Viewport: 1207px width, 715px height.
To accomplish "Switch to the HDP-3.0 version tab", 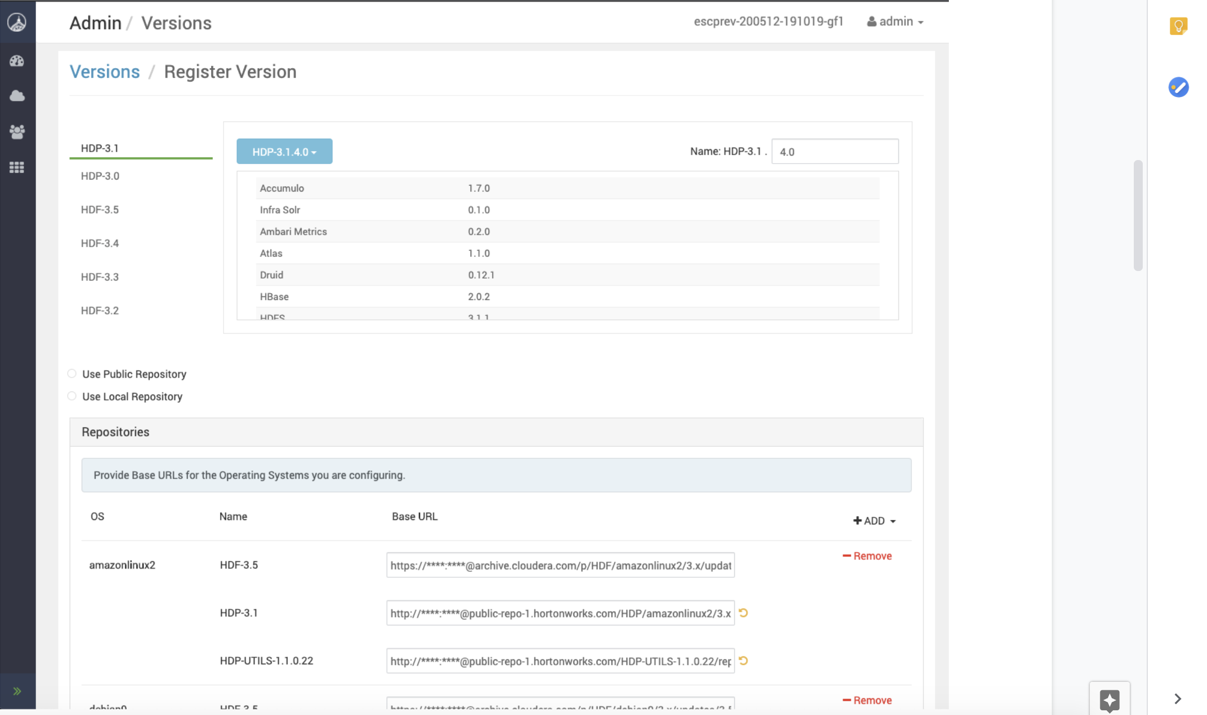I will pyautogui.click(x=100, y=176).
